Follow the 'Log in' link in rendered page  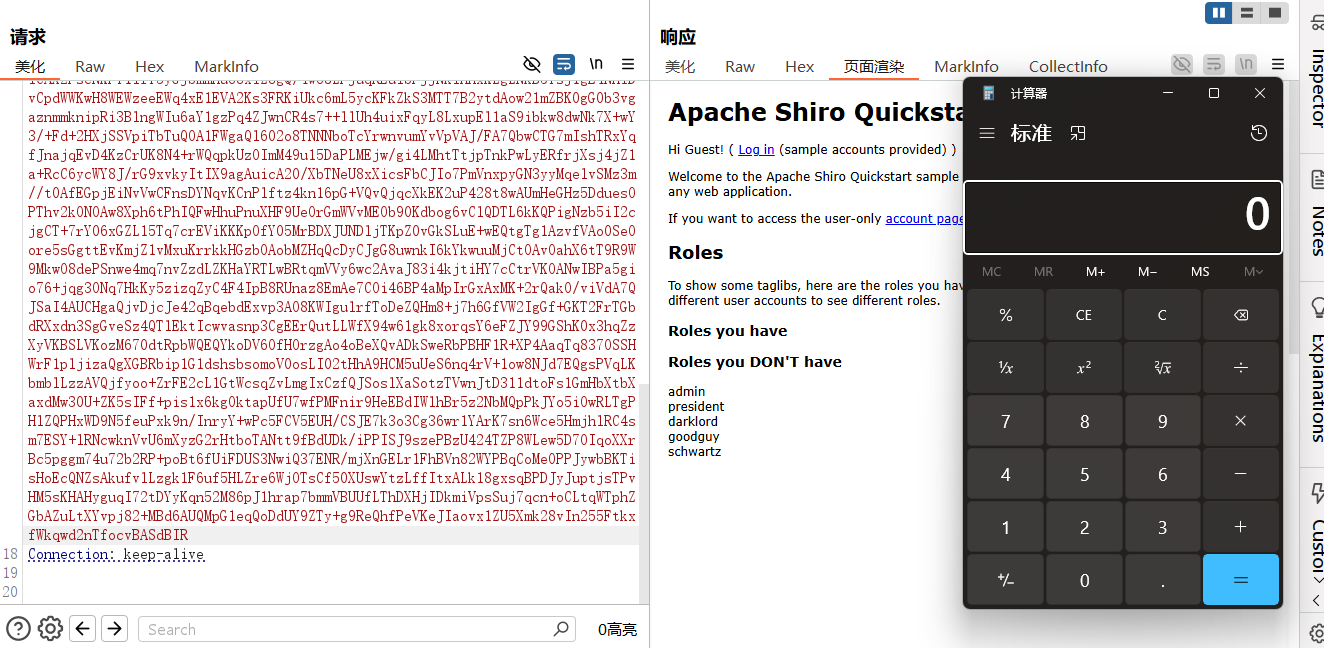pos(756,150)
